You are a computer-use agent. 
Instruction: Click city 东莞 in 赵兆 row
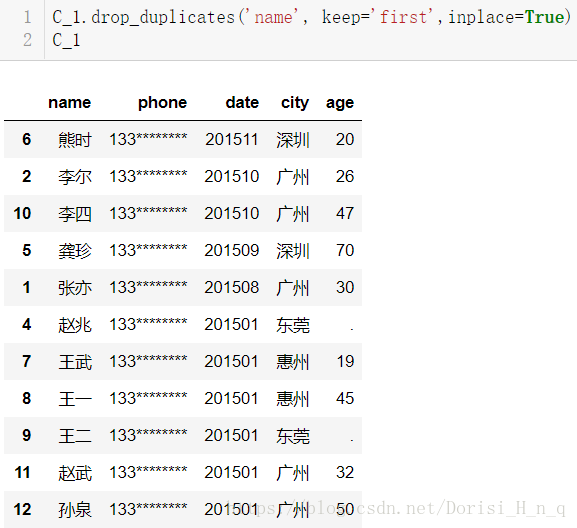pyautogui.click(x=293, y=325)
